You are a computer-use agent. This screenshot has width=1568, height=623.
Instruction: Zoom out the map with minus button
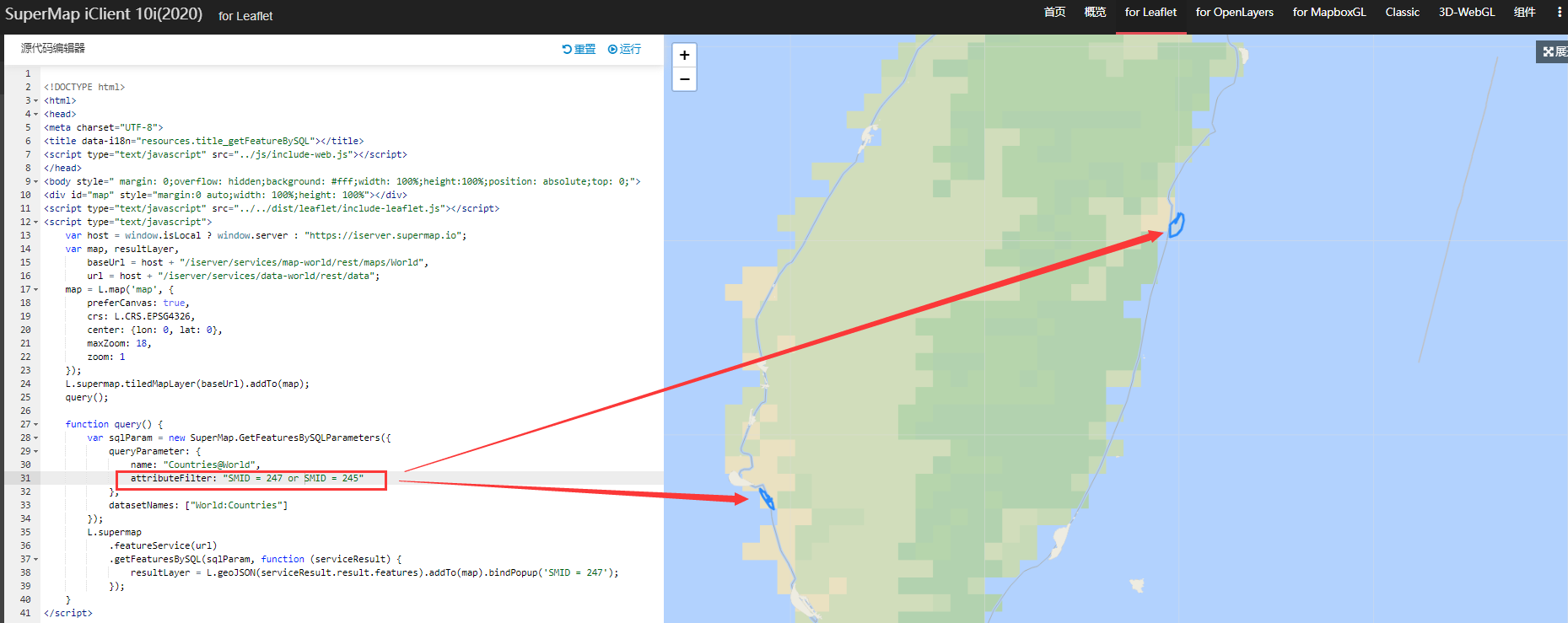click(684, 79)
